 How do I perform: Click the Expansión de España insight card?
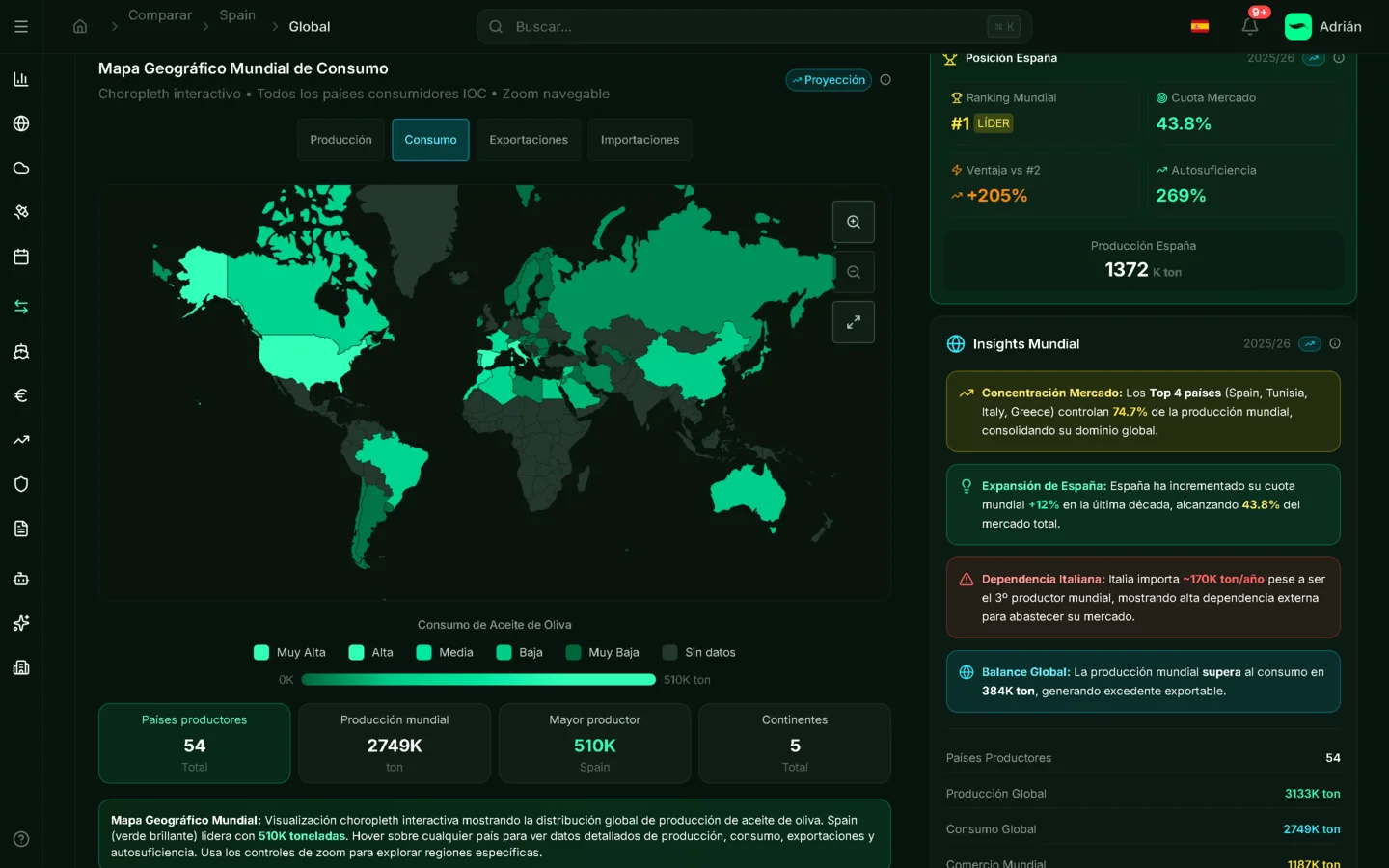pyautogui.click(x=1143, y=504)
